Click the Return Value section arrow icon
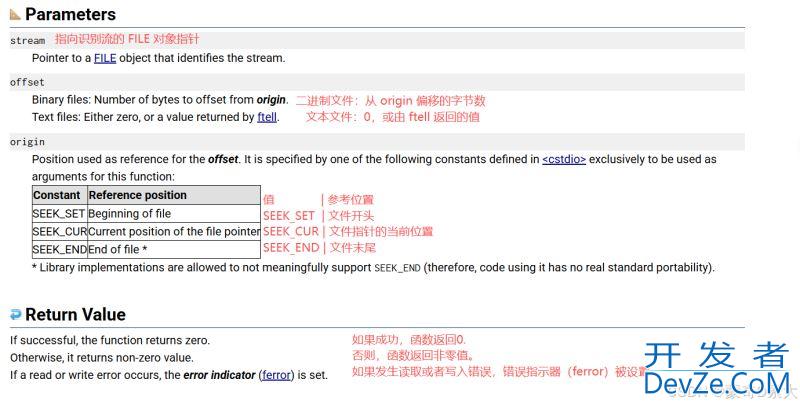800x405 pixels. tap(15, 314)
